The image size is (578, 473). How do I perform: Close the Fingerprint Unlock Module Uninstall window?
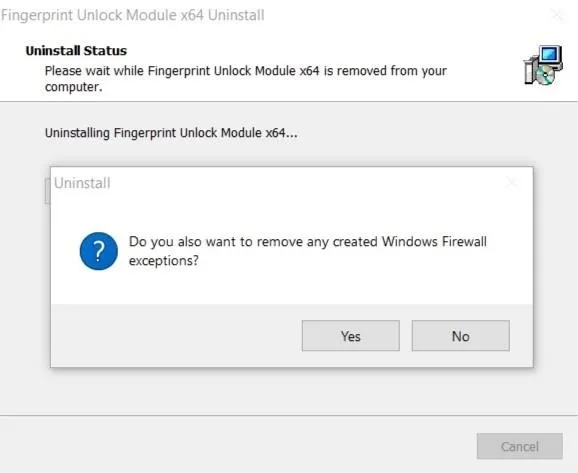pos(557,15)
